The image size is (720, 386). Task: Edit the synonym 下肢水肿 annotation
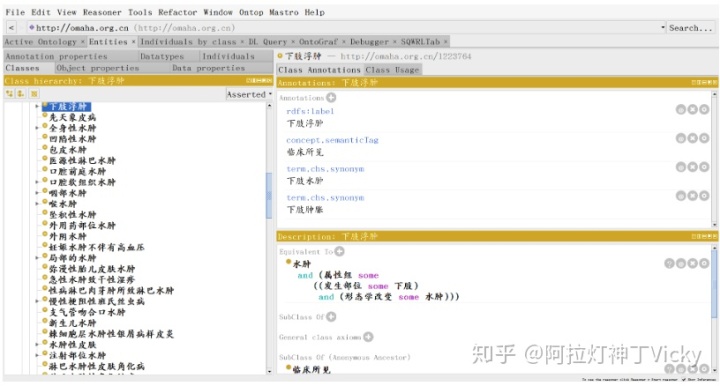pos(704,167)
